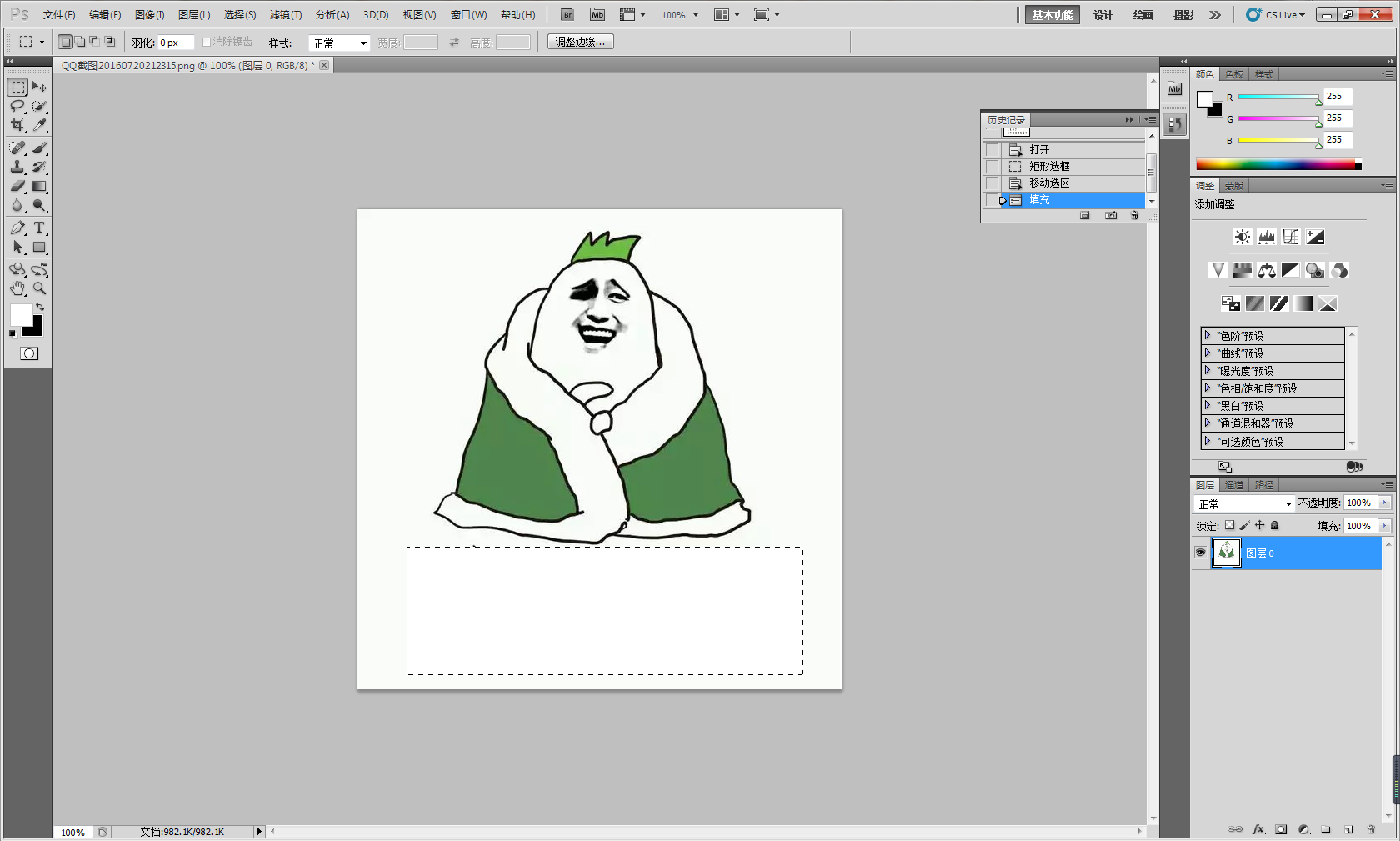Select the Quick Selection tool
Viewport: 1400px width, 841px height.
(39, 106)
